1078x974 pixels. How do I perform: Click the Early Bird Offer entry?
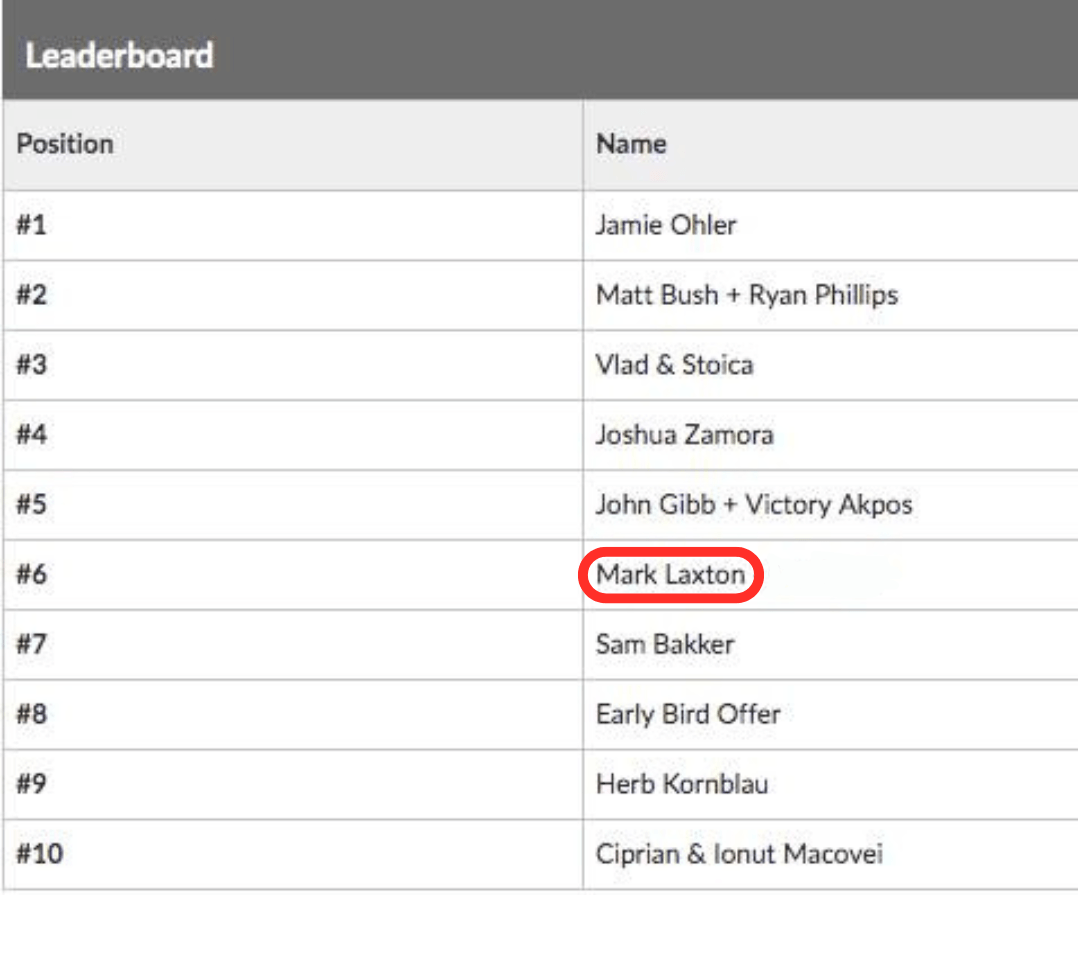coord(688,715)
